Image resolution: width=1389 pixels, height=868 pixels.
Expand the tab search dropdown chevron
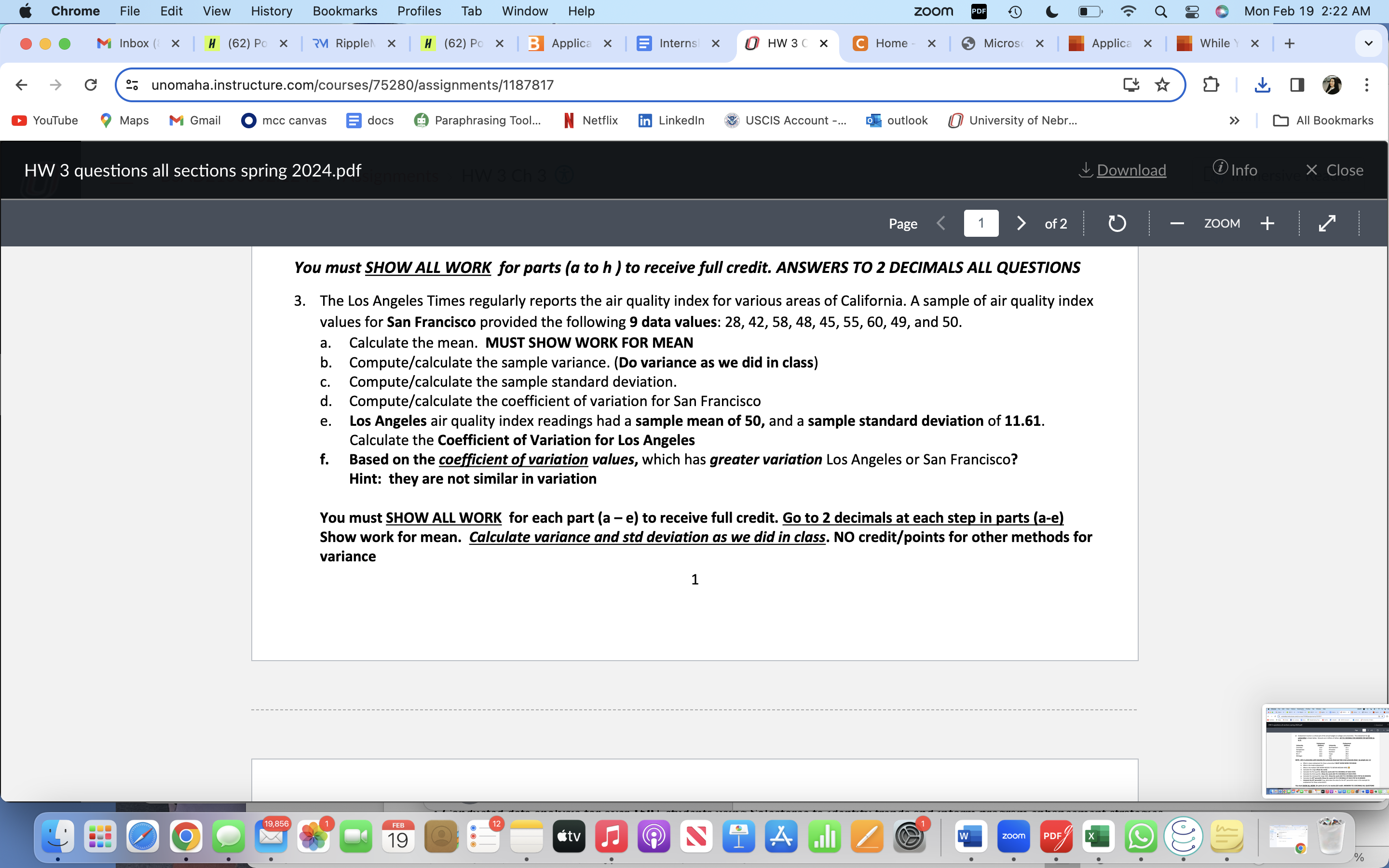click(1368, 43)
